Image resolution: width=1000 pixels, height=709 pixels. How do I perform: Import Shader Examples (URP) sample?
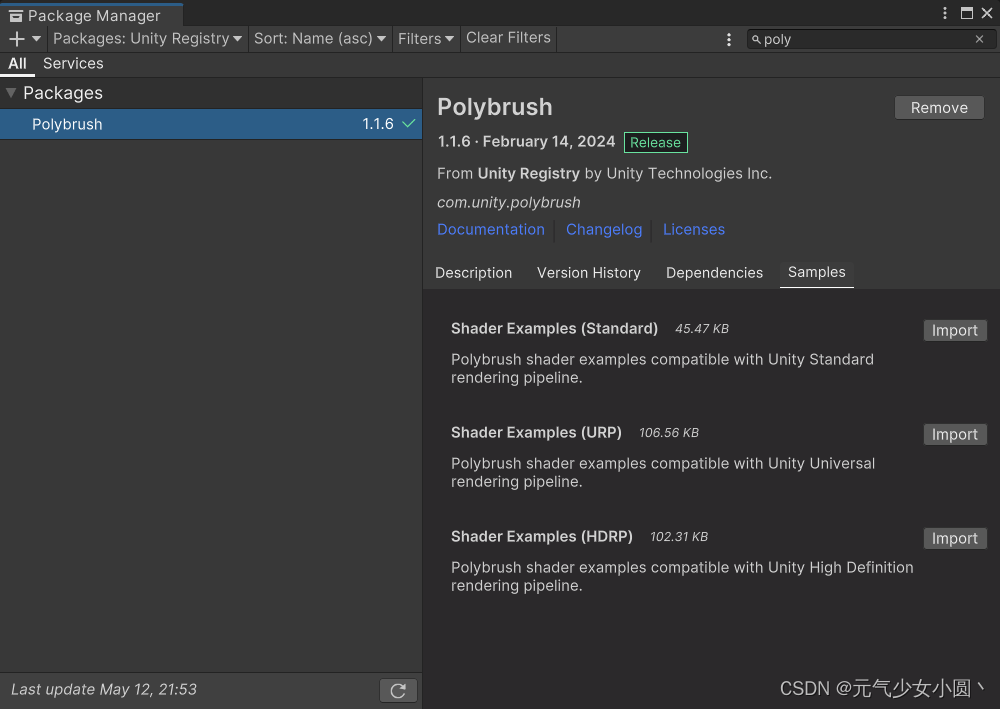(955, 434)
